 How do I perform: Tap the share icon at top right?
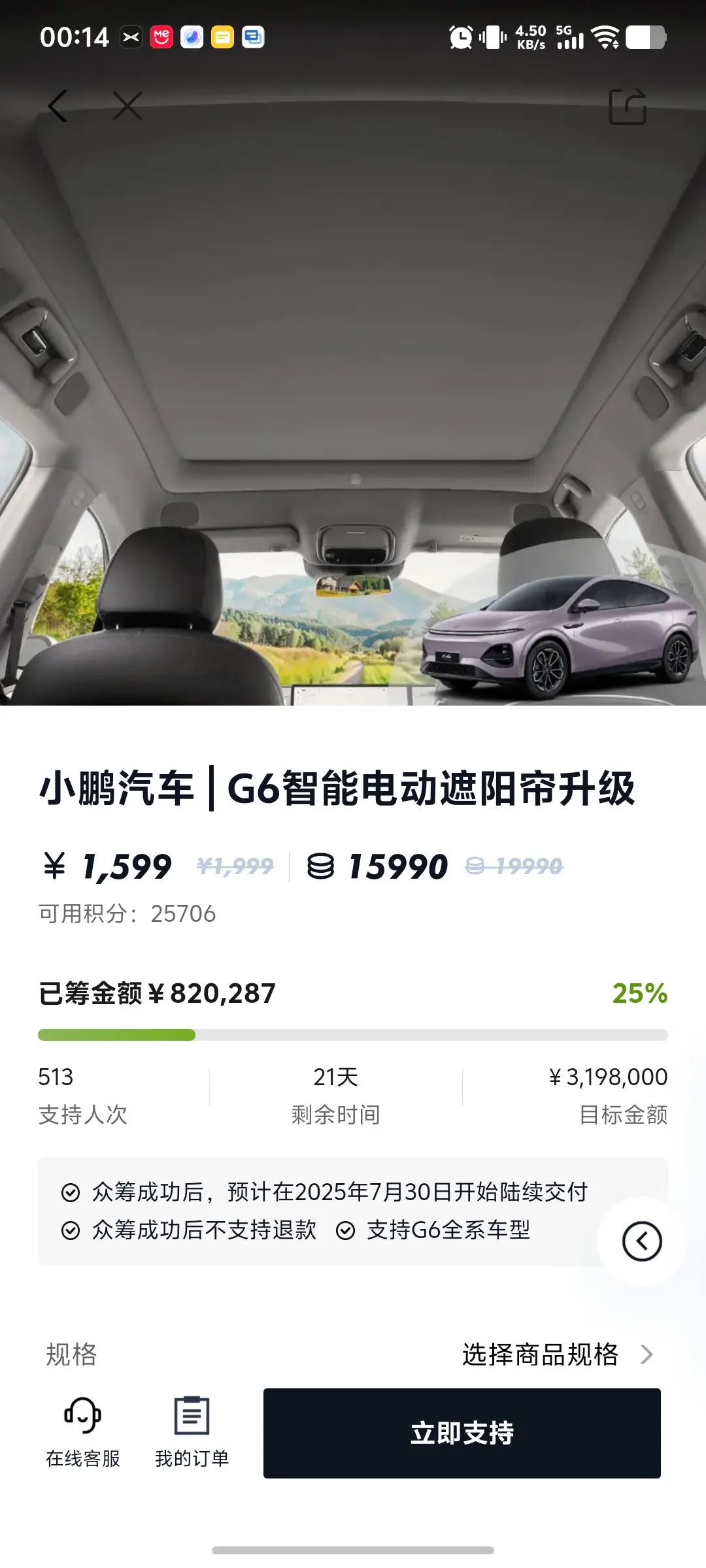[628, 106]
